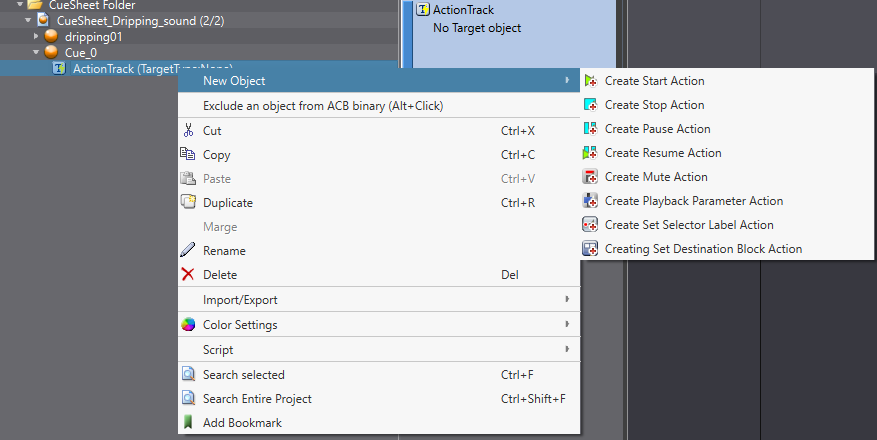Collapse the CueSheet_Dripping_sound tree node
The height and width of the screenshot is (440, 877).
29,20
